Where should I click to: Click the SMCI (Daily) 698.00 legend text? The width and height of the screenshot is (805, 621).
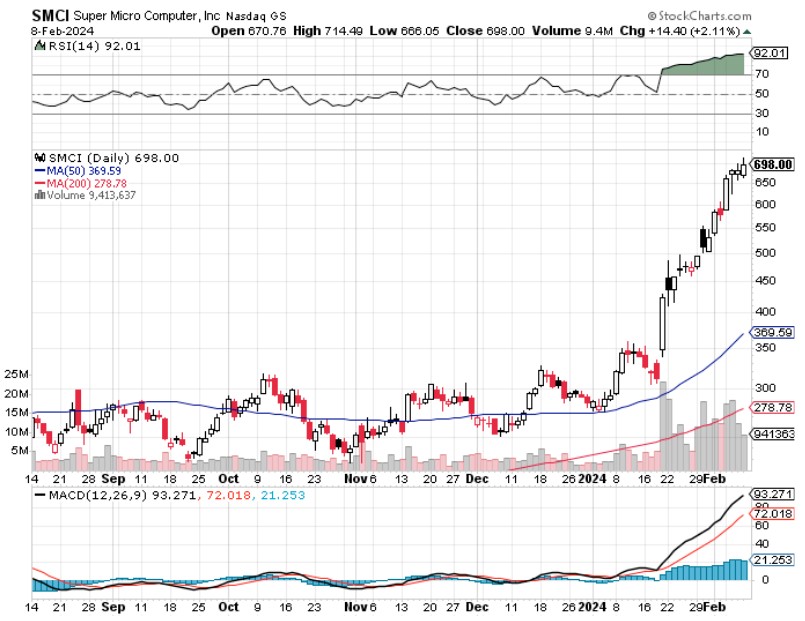[x=114, y=158]
